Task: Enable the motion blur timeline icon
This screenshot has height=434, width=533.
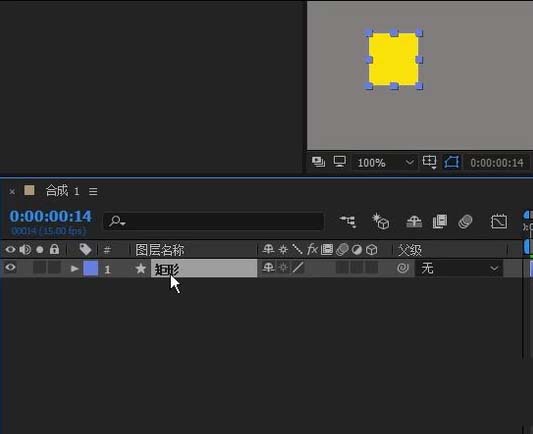Action: [465, 222]
